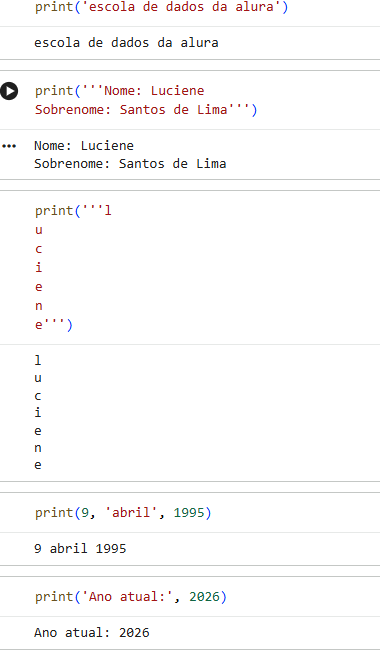Click code line print(9, 'abril', 1995)
Screen dimensions: 380x652
click(x=123, y=513)
